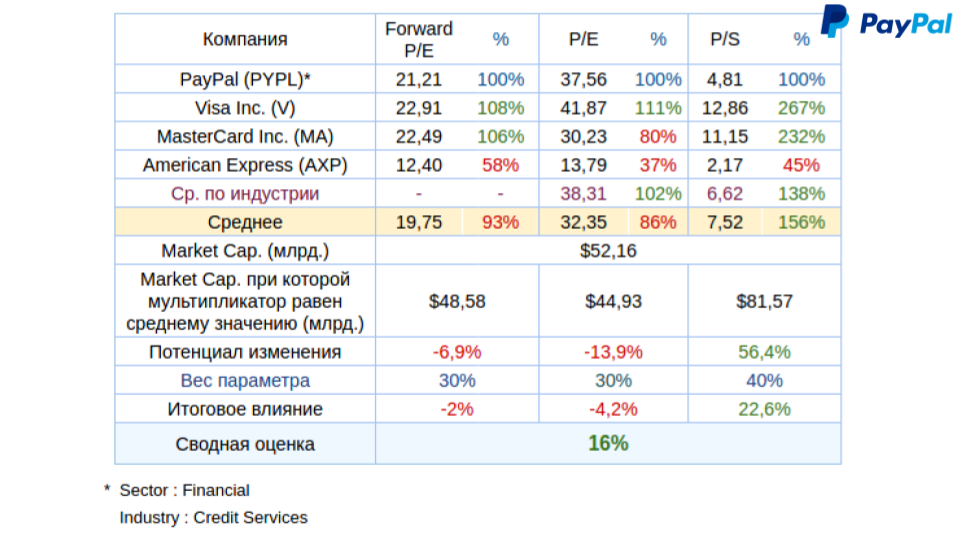Click the Ср. по индустрии row label
This screenshot has height=546, width=956.
245,193
